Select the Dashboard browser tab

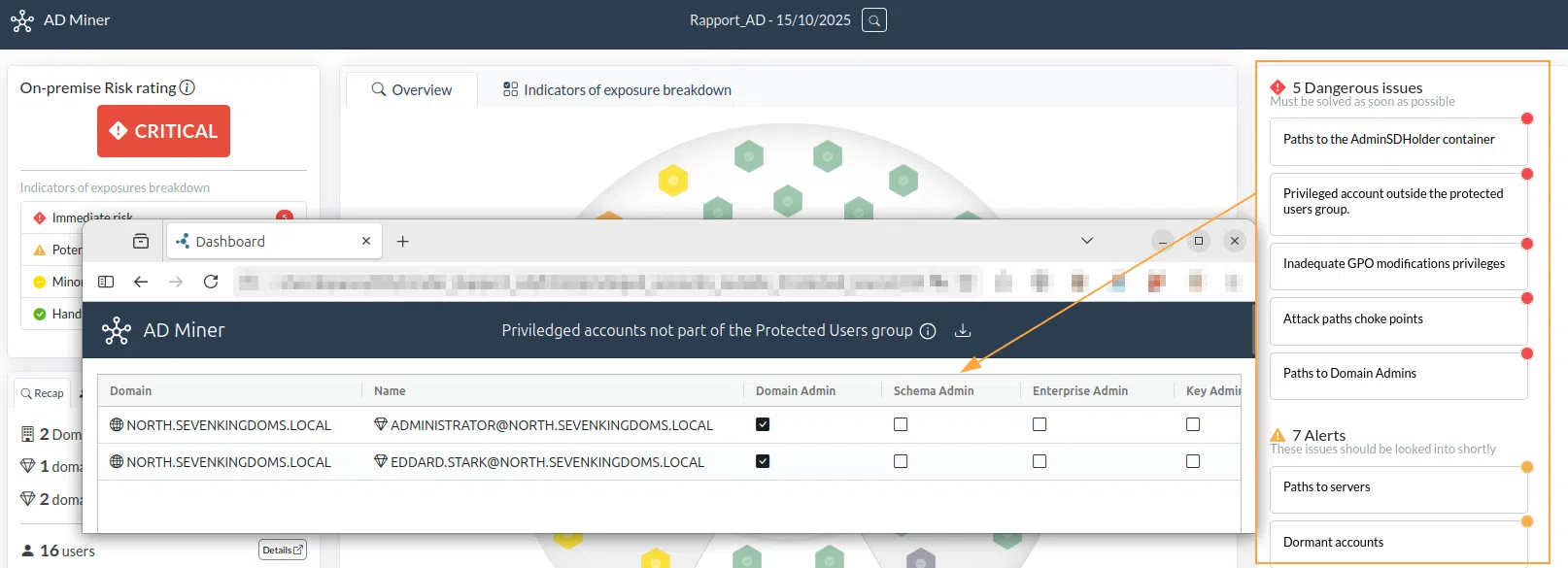[x=275, y=241]
